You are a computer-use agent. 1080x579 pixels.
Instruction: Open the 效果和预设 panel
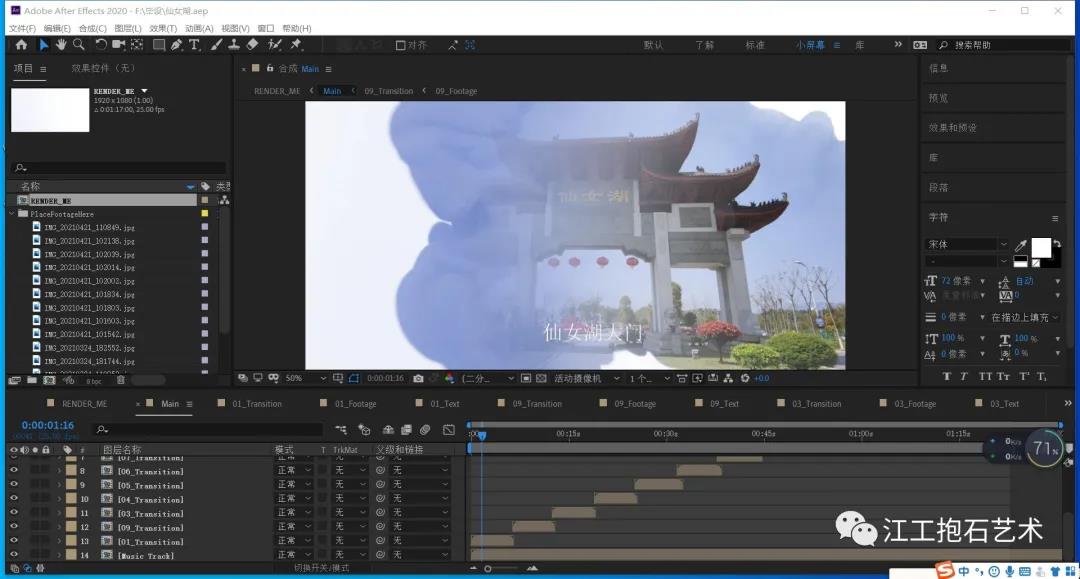(x=953, y=127)
